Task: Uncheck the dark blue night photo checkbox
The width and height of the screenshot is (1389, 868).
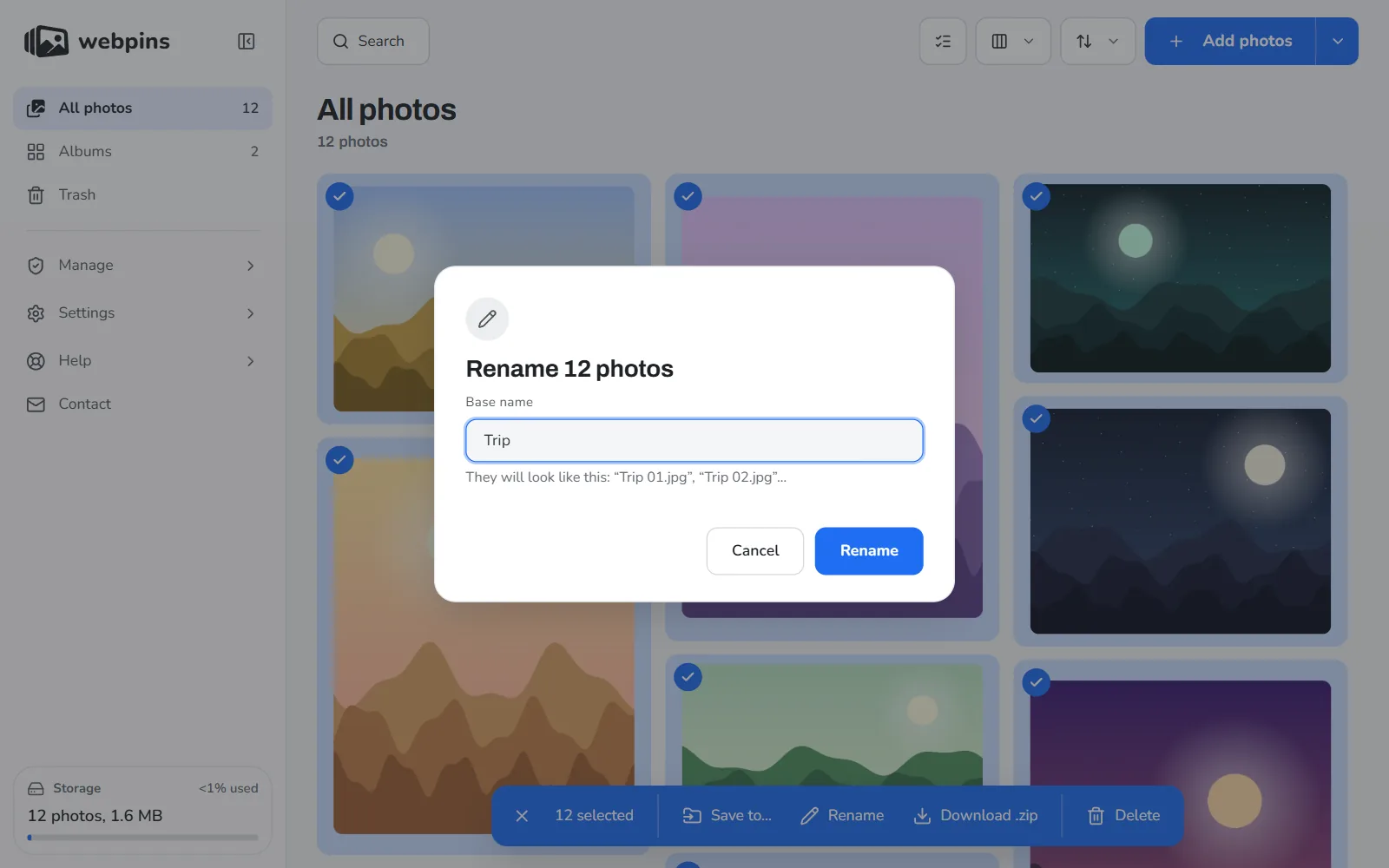Action: pos(1036,419)
